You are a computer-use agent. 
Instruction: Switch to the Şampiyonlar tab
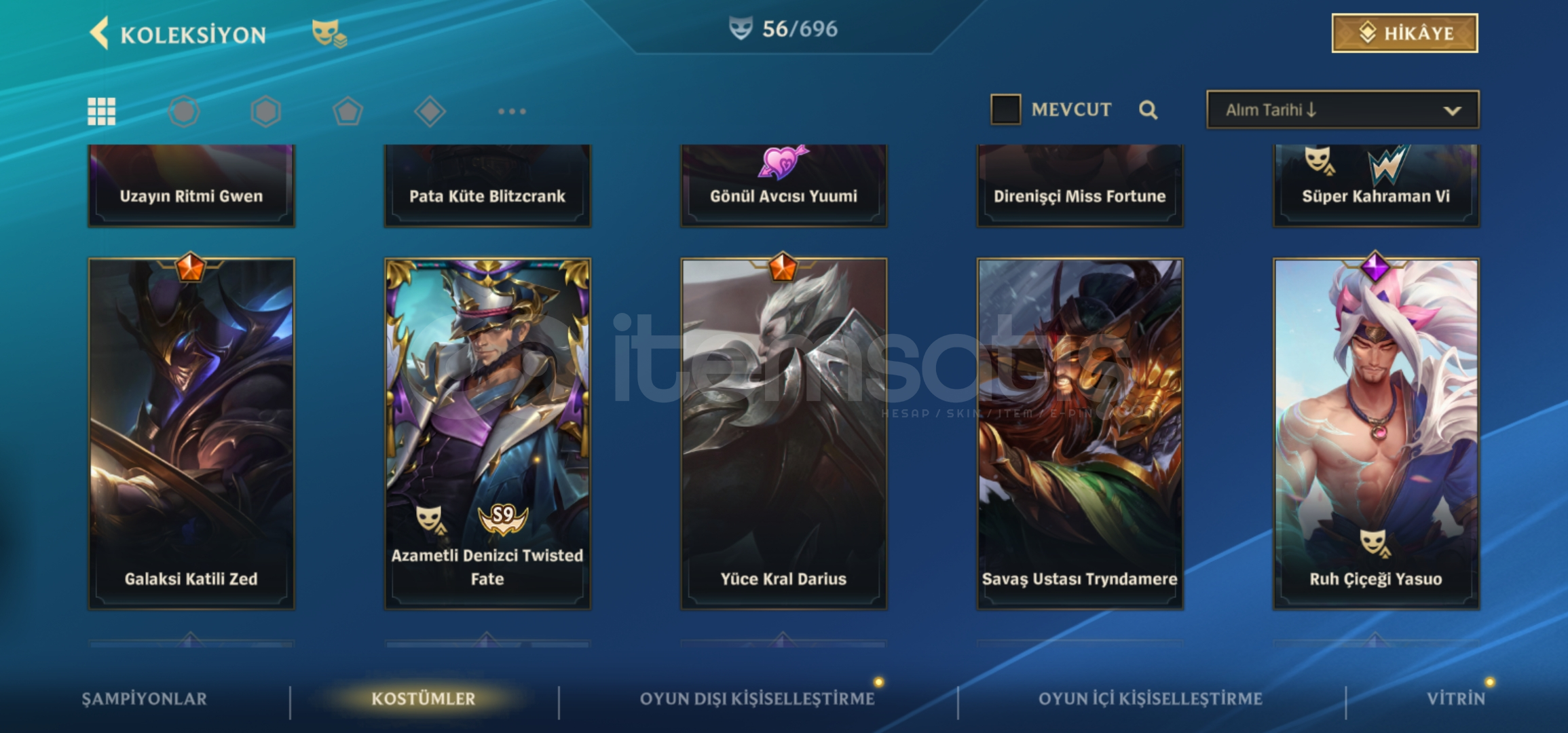144,698
